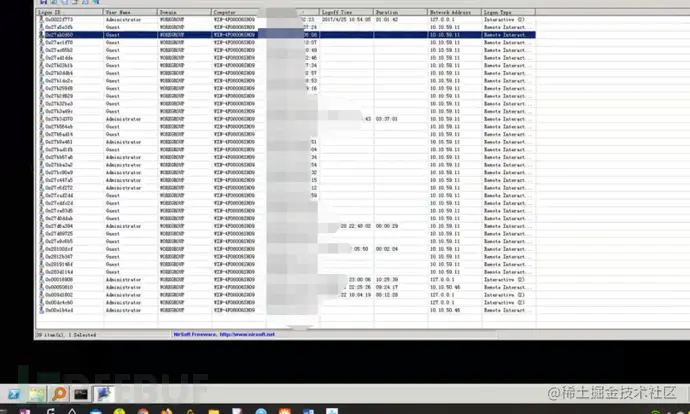Image resolution: width=690 pixels, height=414 pixels.
Task: Select the duration cell '00:00:29'
Action: tap(387, 226)
